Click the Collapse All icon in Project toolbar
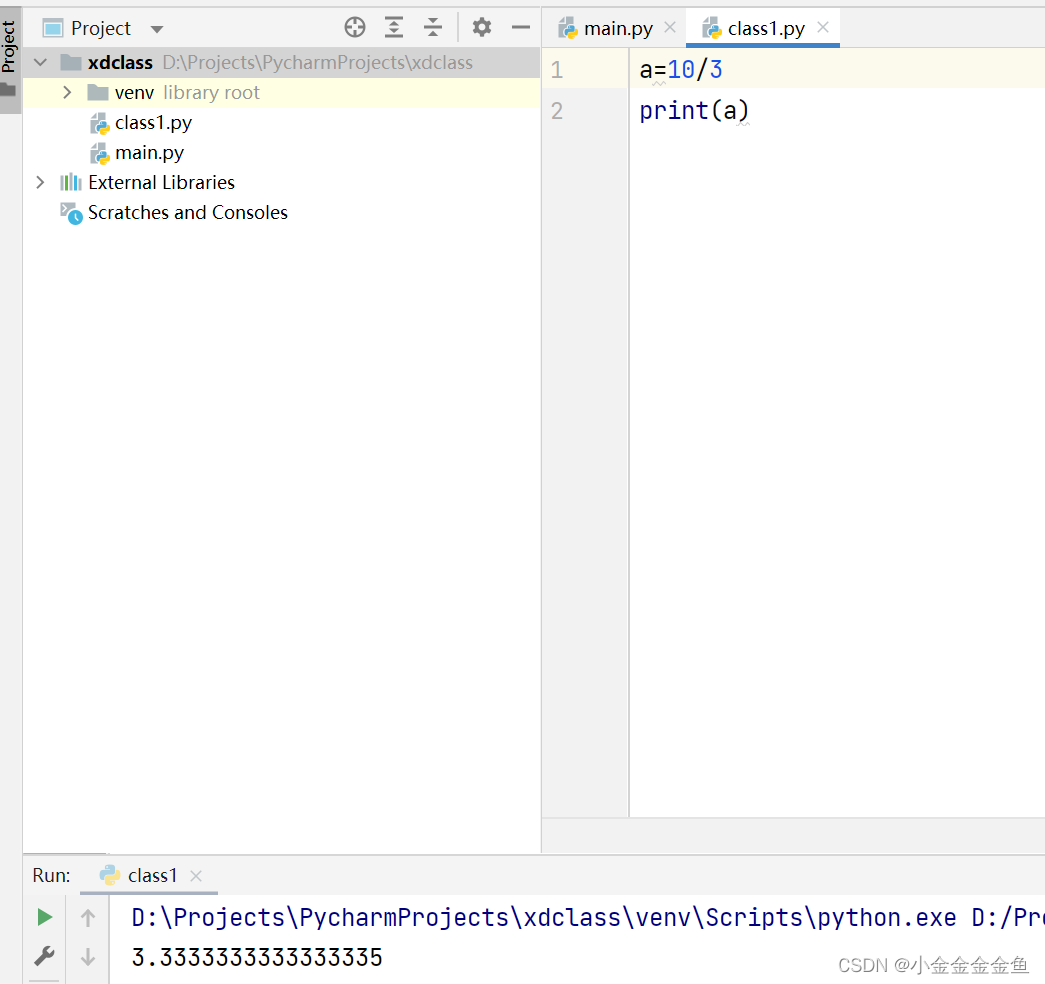 coord(433,27)
